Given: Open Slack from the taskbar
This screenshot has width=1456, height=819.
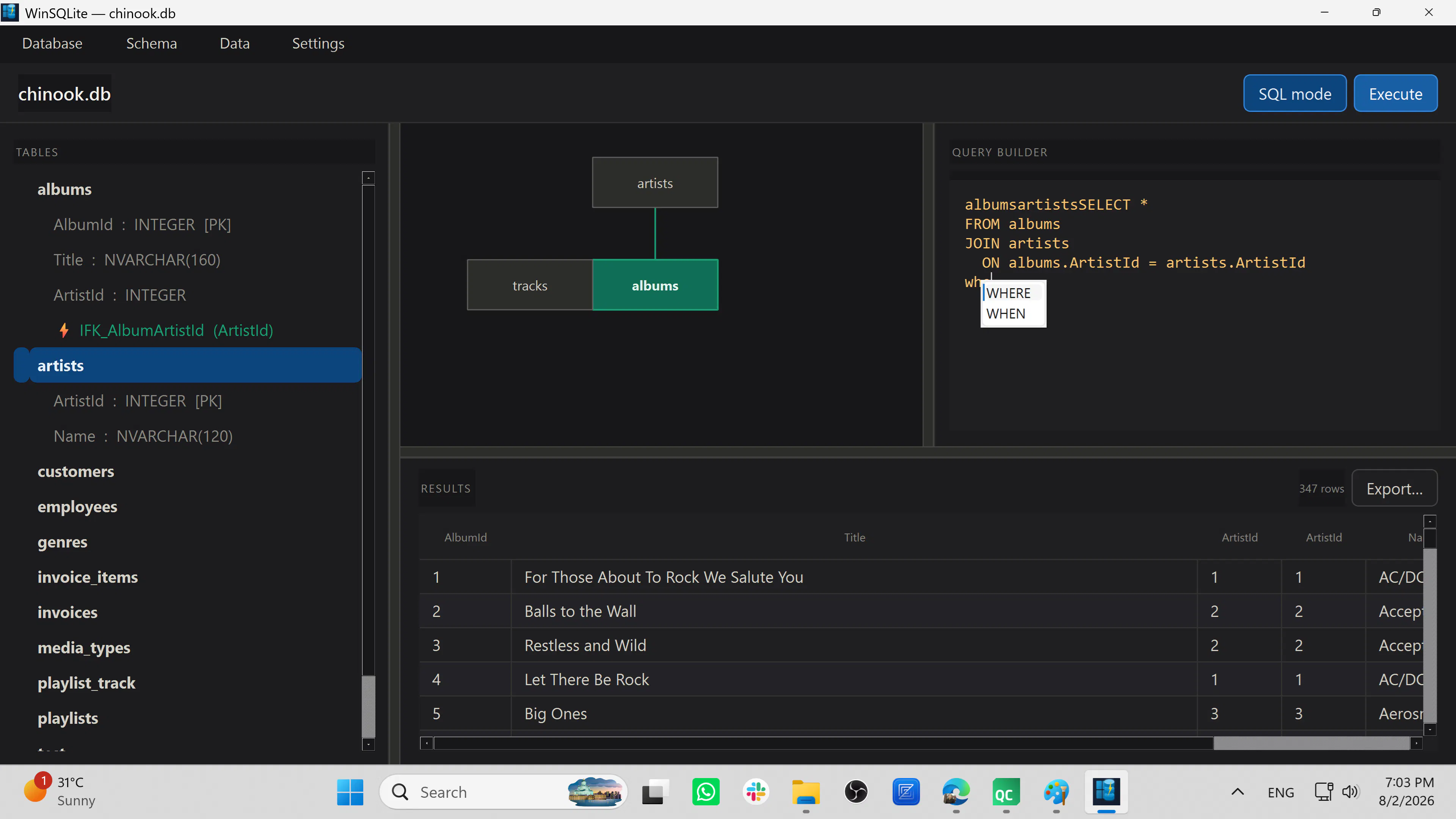Looking at the screenshot, I should coord(756,791).
